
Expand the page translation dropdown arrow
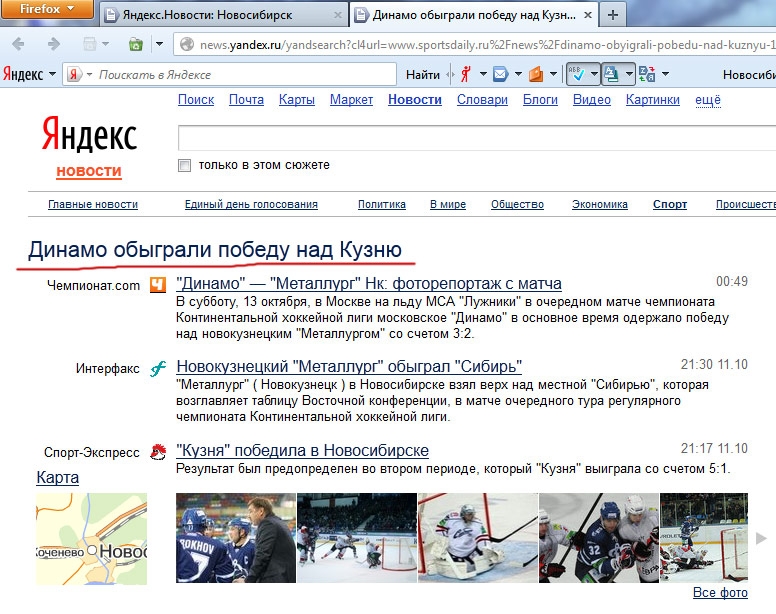[629, 74]
